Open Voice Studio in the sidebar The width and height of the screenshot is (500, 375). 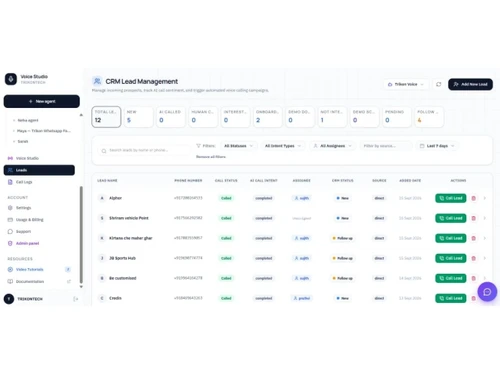[x=27, y=158]
